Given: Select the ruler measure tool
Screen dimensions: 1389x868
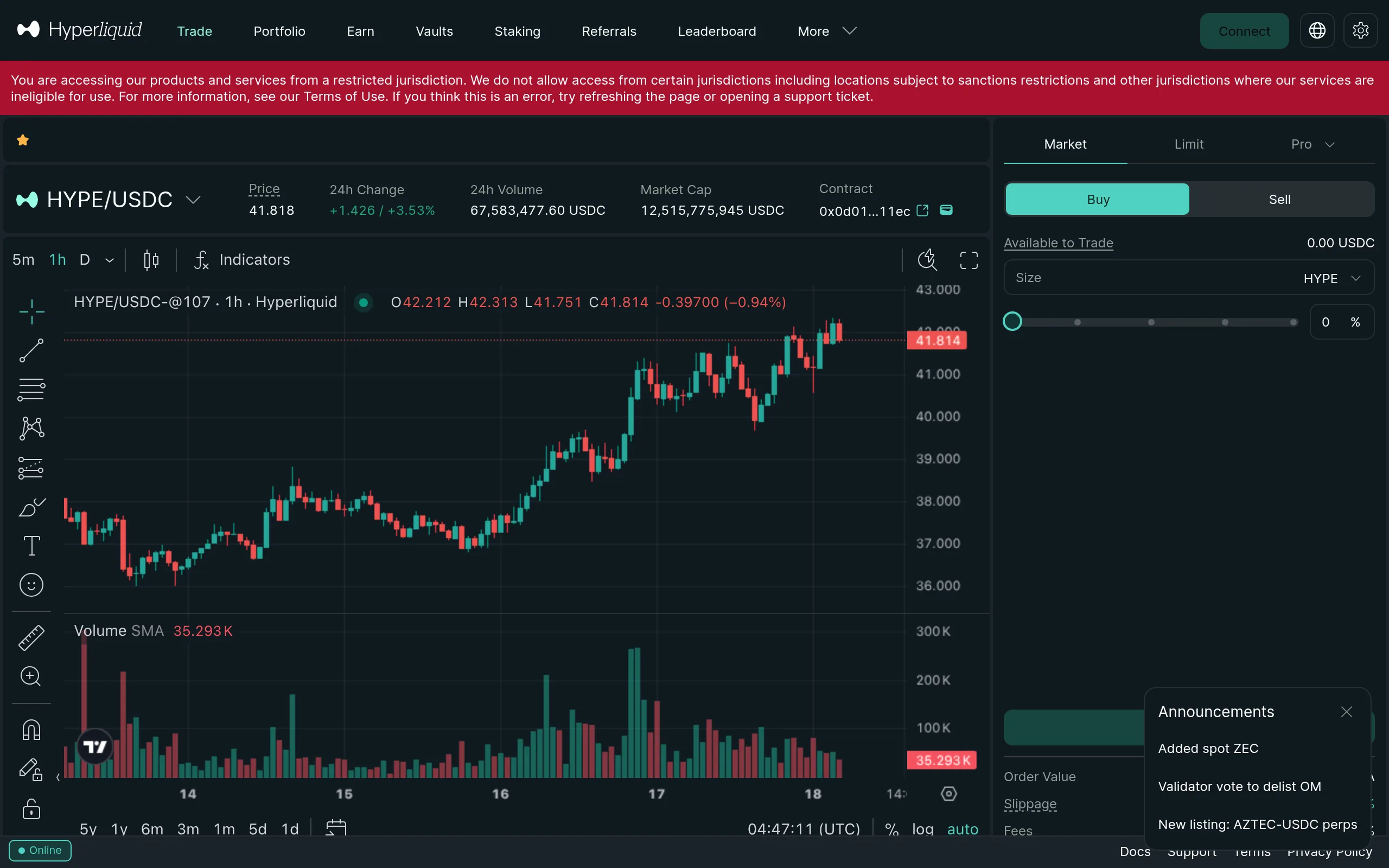Looking at the screenshot, I should point(31,637).
